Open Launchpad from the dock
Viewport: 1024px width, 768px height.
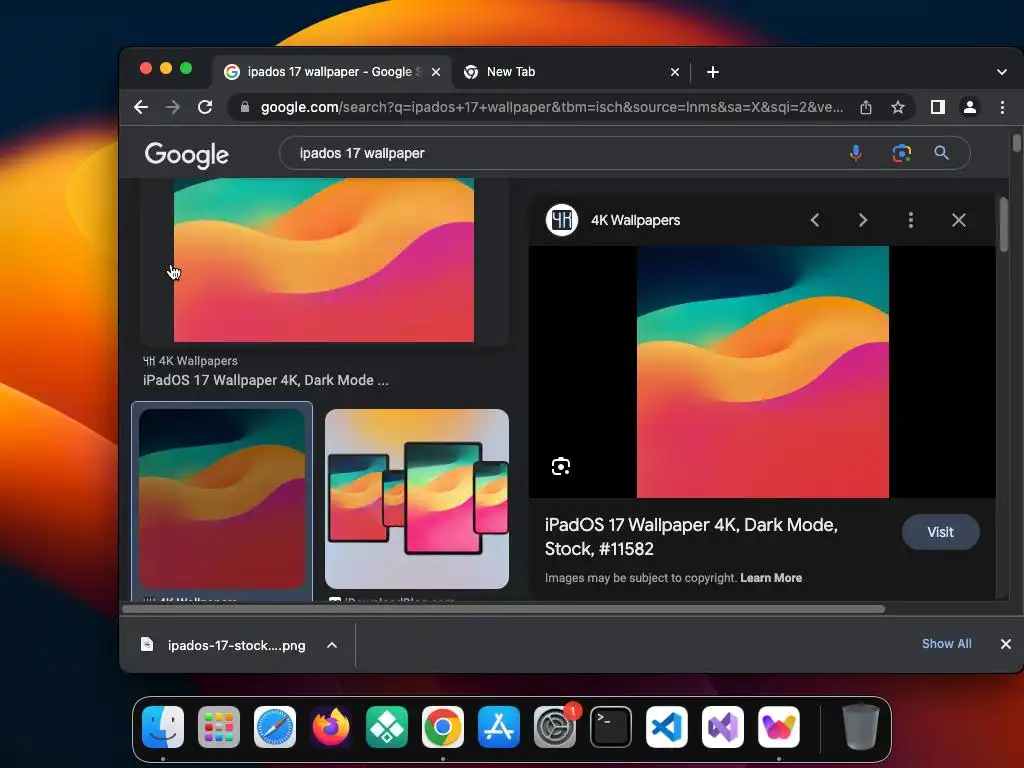click(x=219, y=727)
